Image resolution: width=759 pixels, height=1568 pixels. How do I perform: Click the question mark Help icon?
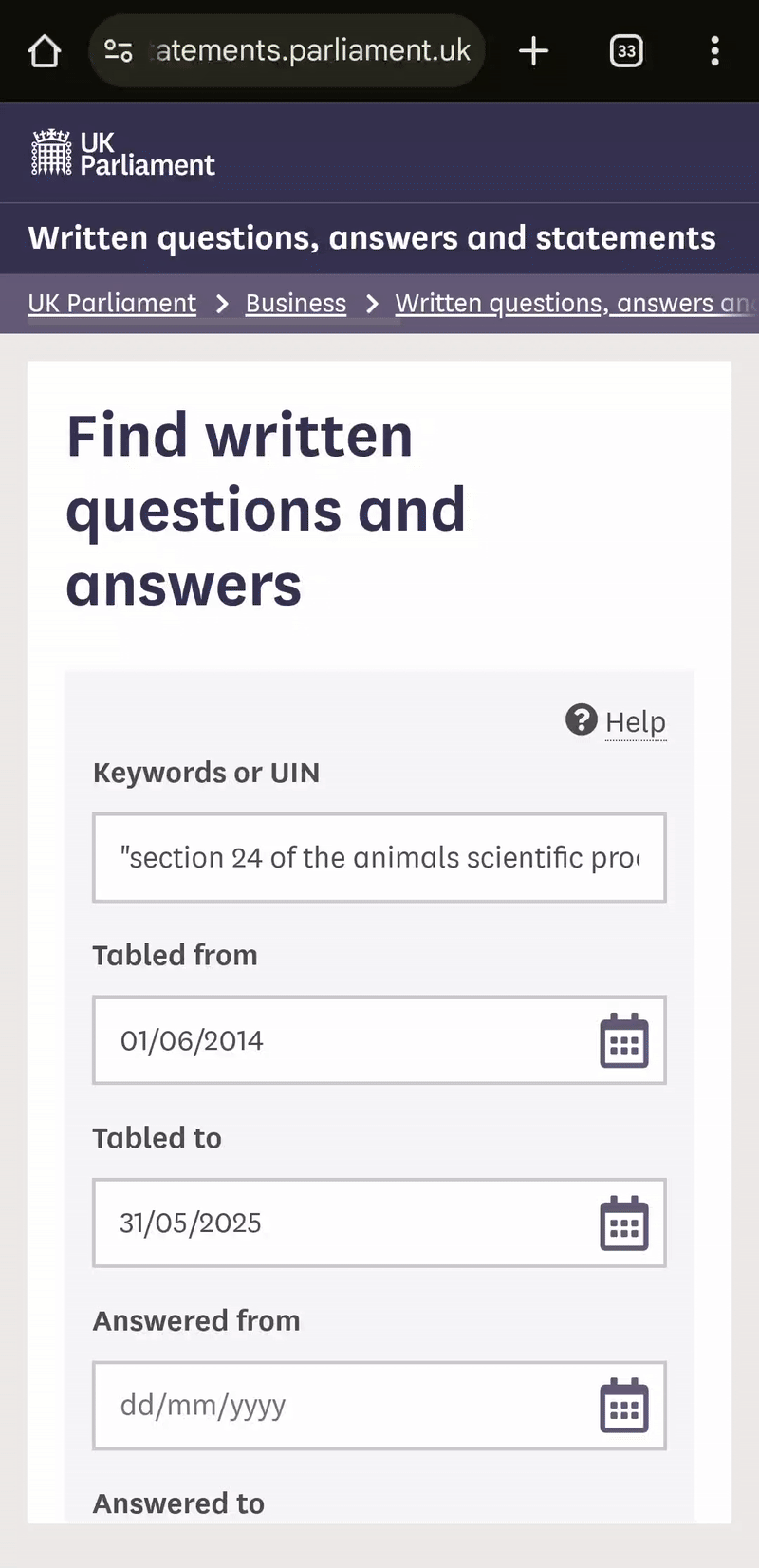point(581,720)
